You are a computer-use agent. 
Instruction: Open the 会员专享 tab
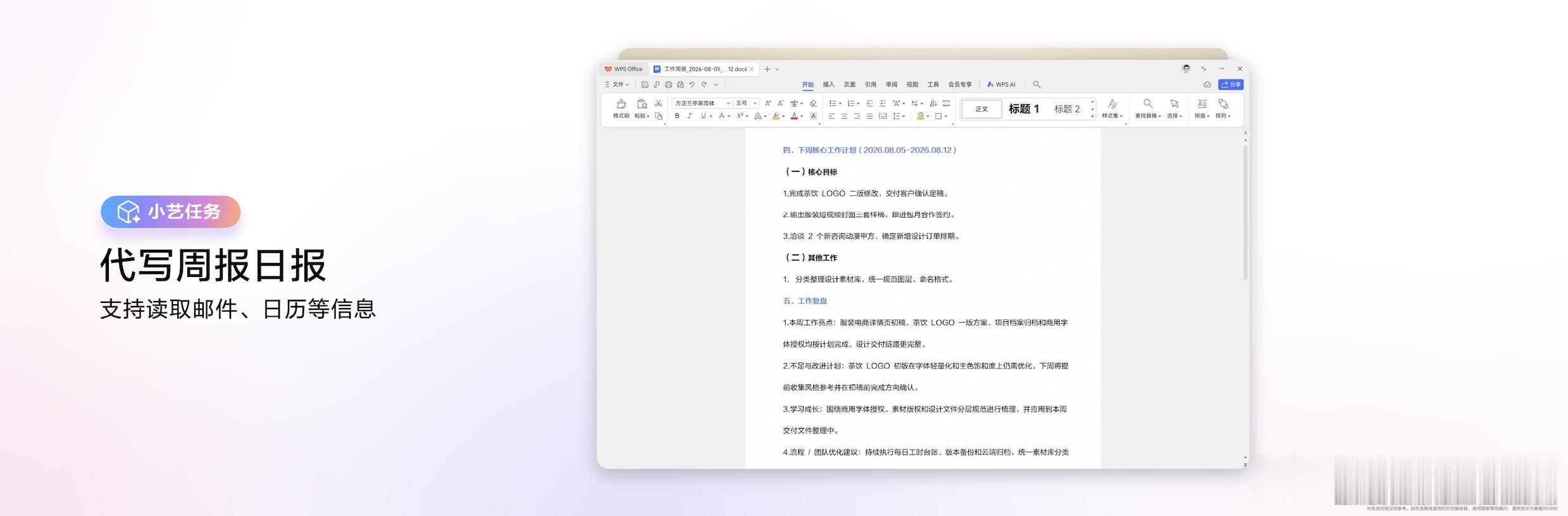point(960,85)
